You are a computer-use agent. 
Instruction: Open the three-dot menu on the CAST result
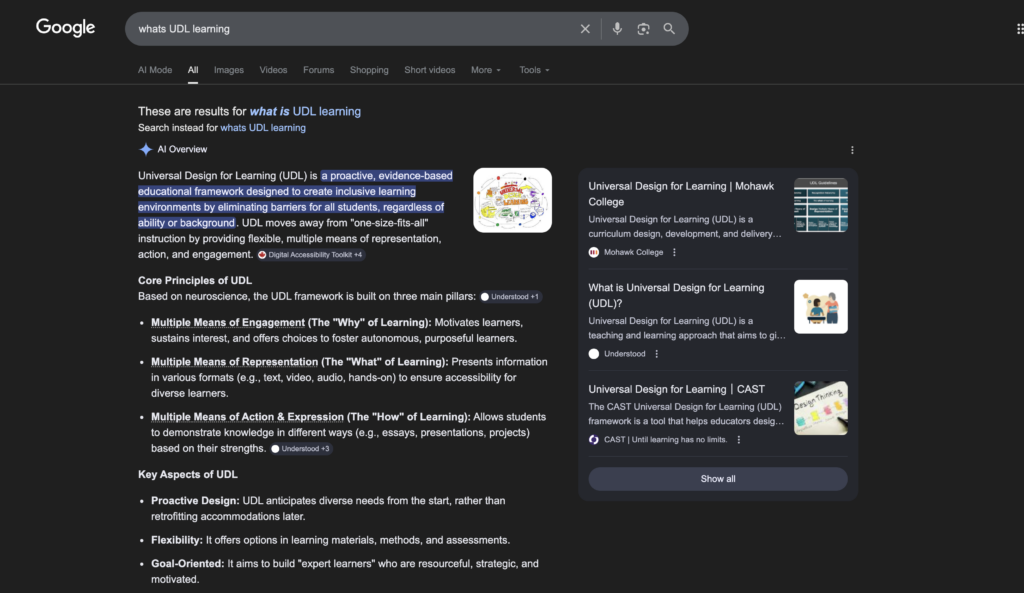click(x=739, y=440)
